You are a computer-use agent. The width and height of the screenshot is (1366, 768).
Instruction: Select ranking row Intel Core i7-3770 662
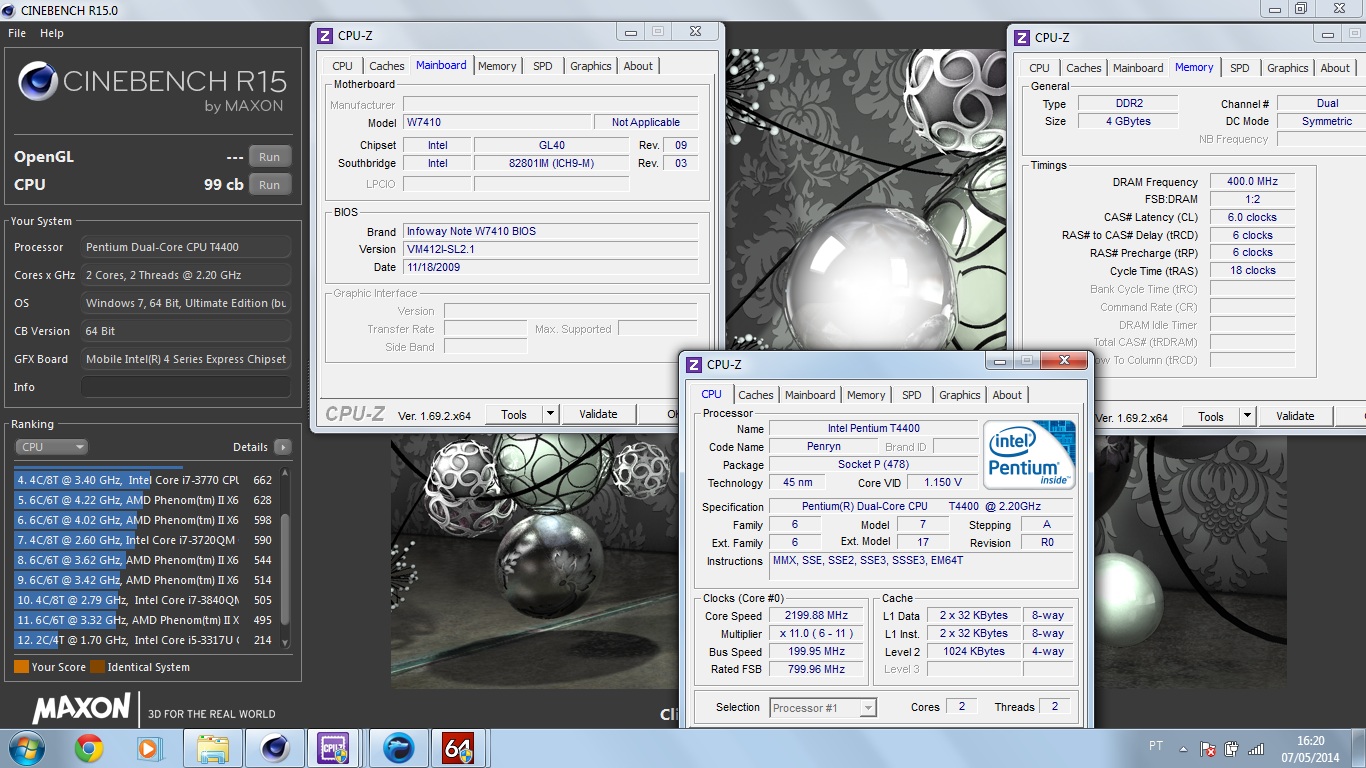pos(145,480)
